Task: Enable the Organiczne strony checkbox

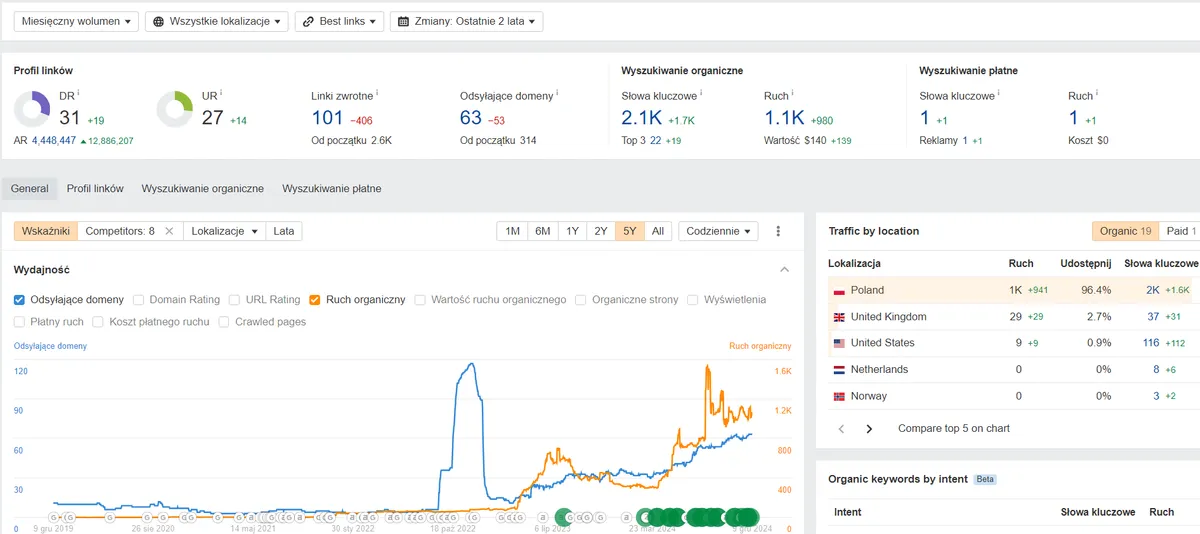Action: [581, 299]
